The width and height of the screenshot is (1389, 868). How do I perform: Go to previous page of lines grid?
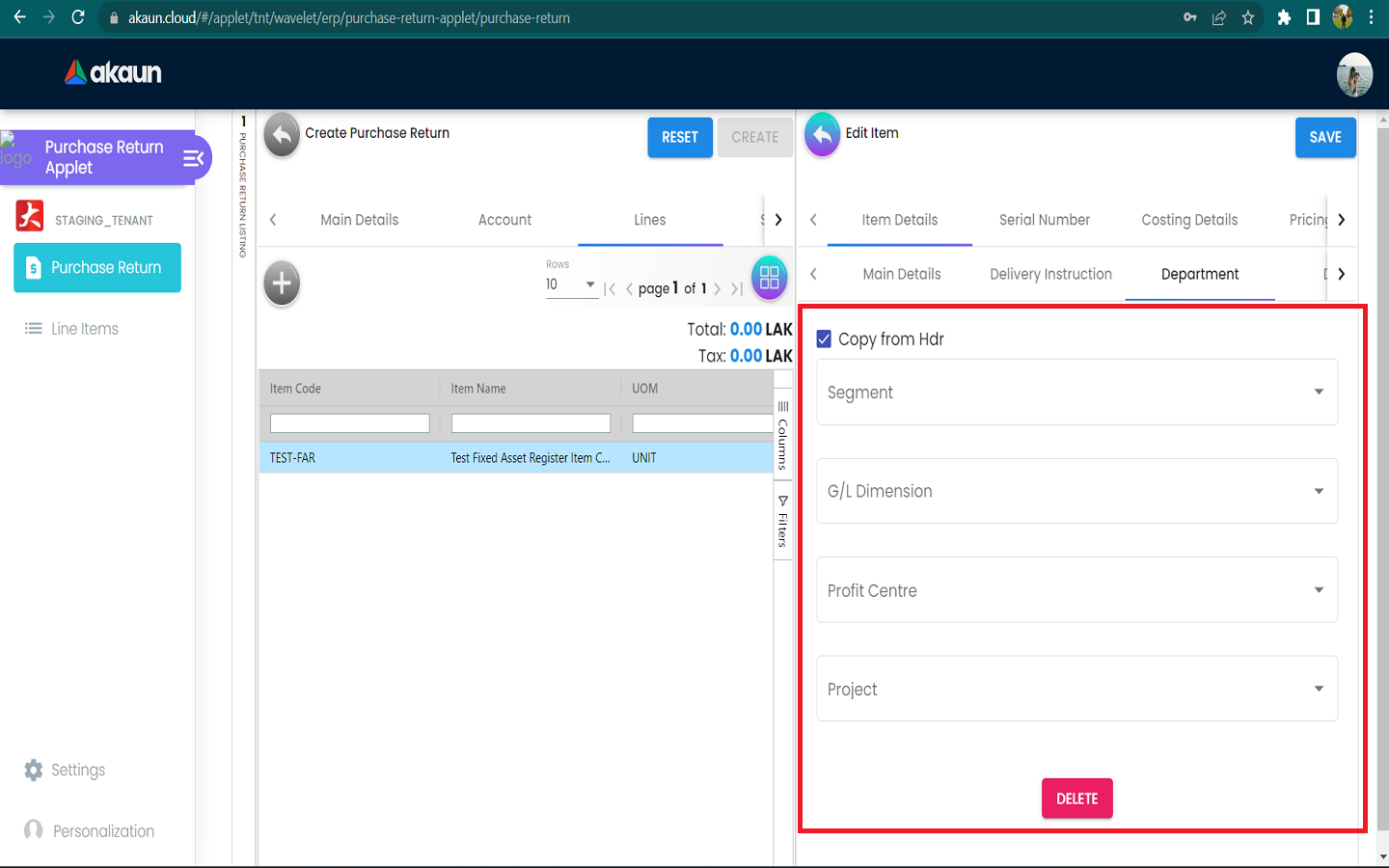point(629,289)
